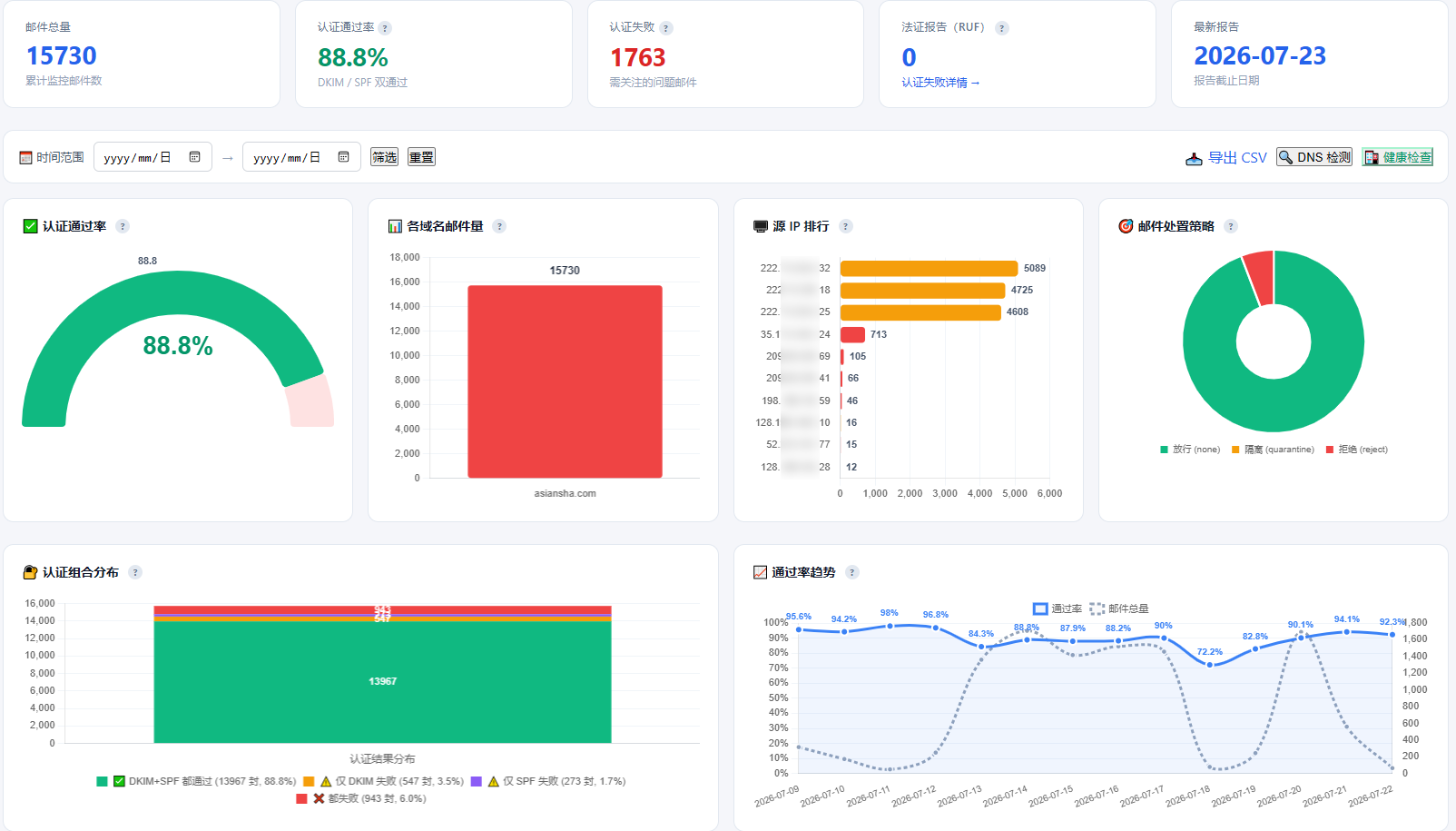Click help icon beside 认证通过率 stat card
Viewport: 1456px width, 831px height.
tap(385, 28)
